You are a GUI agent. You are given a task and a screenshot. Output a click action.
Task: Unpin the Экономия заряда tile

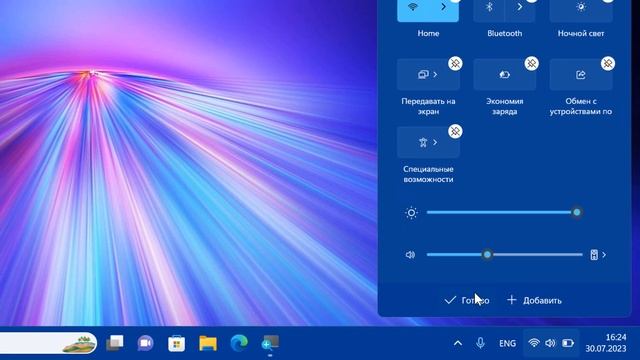(531, 64)
